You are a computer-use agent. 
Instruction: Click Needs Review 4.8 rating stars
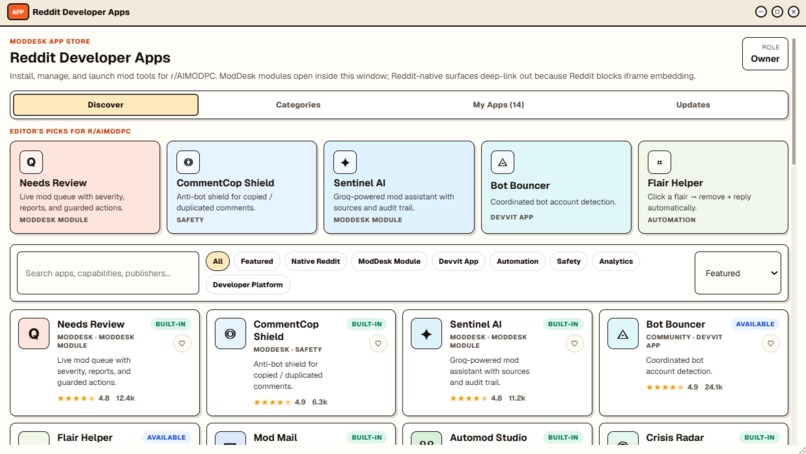pyautogui.click(x=76, y=398)
